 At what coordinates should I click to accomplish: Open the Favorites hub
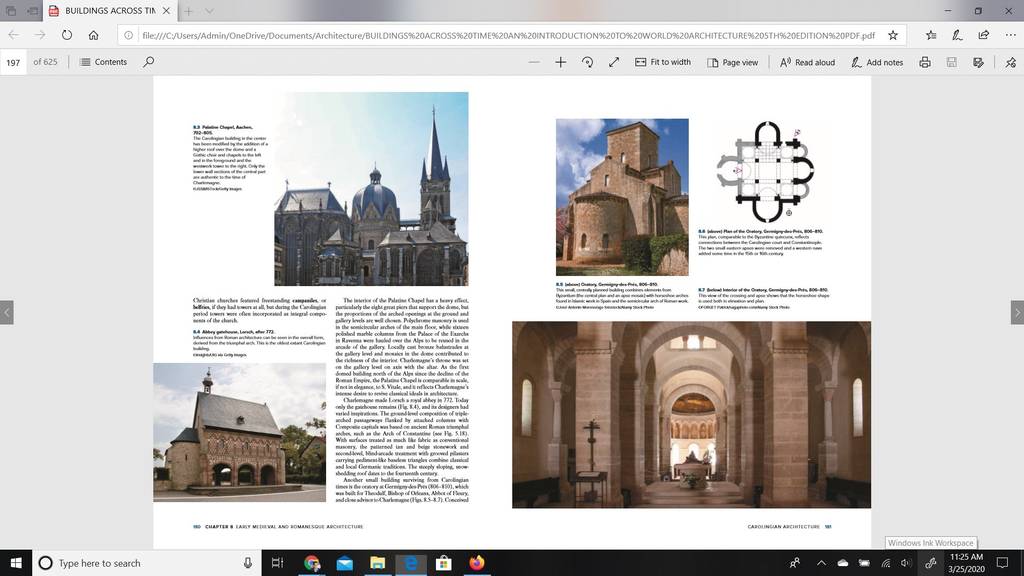click(931, 35)
